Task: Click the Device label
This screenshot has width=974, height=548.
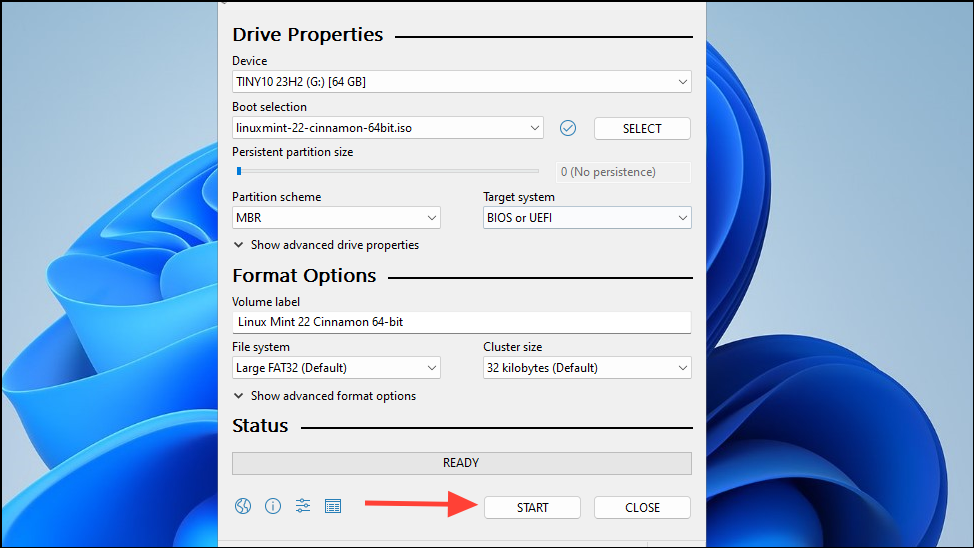Action: [x=250, y=61]
